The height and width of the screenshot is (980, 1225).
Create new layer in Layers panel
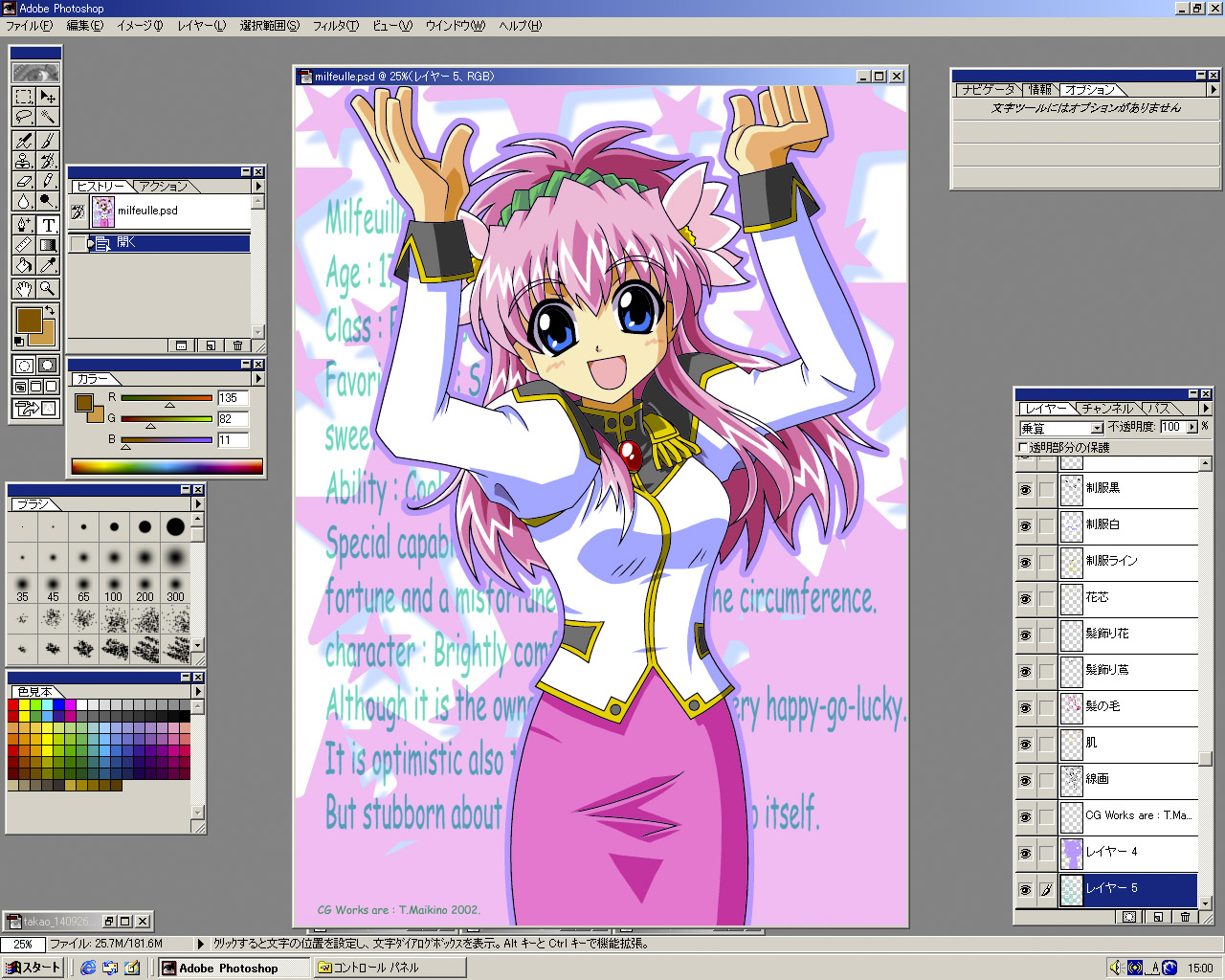pos(1158,917)
